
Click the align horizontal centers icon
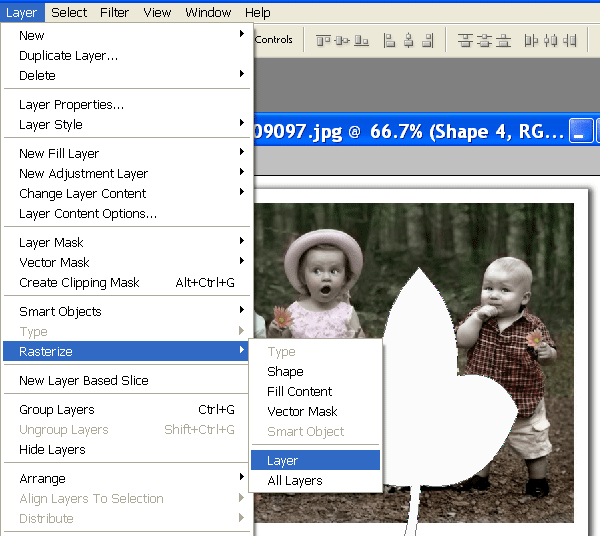pyautogui.click(x=409, y=40)
